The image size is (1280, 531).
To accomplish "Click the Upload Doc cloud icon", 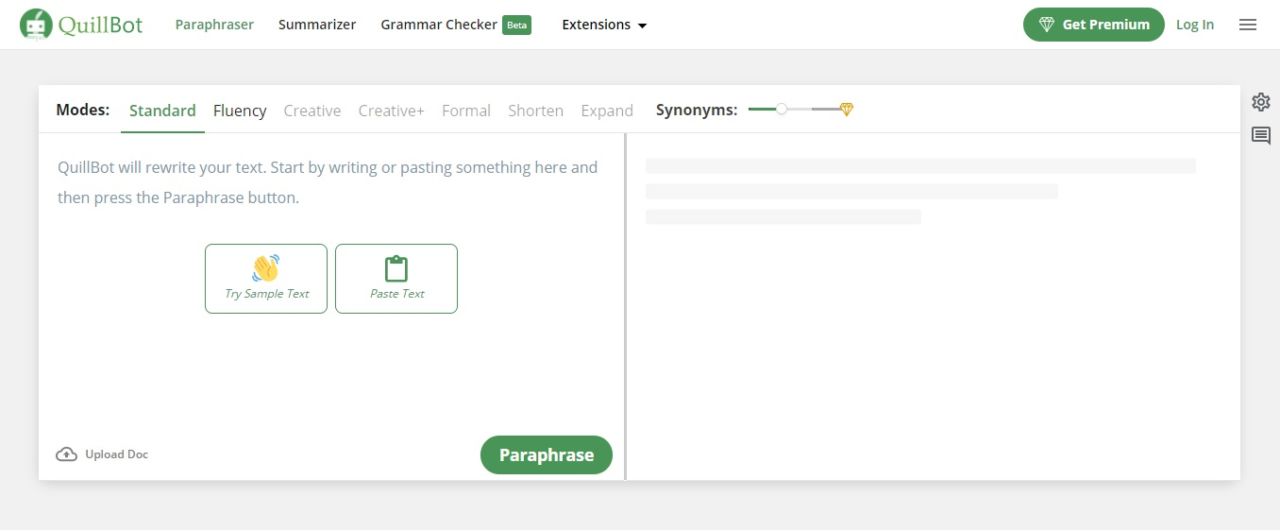I will pyautogui.click(x=67, y=455).
